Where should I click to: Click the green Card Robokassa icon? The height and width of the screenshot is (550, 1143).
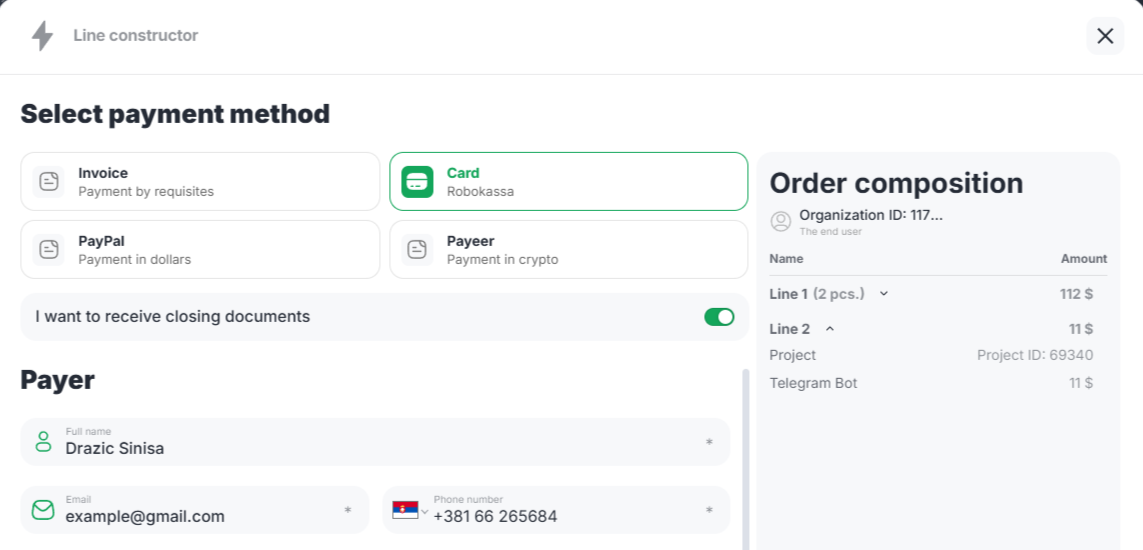coord(417,181)
